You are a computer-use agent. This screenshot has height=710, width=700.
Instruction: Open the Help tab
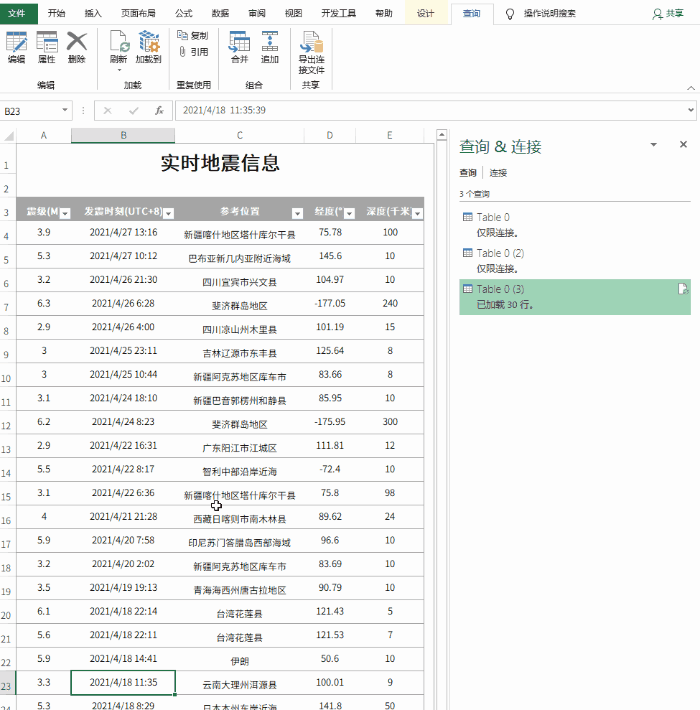384,13
